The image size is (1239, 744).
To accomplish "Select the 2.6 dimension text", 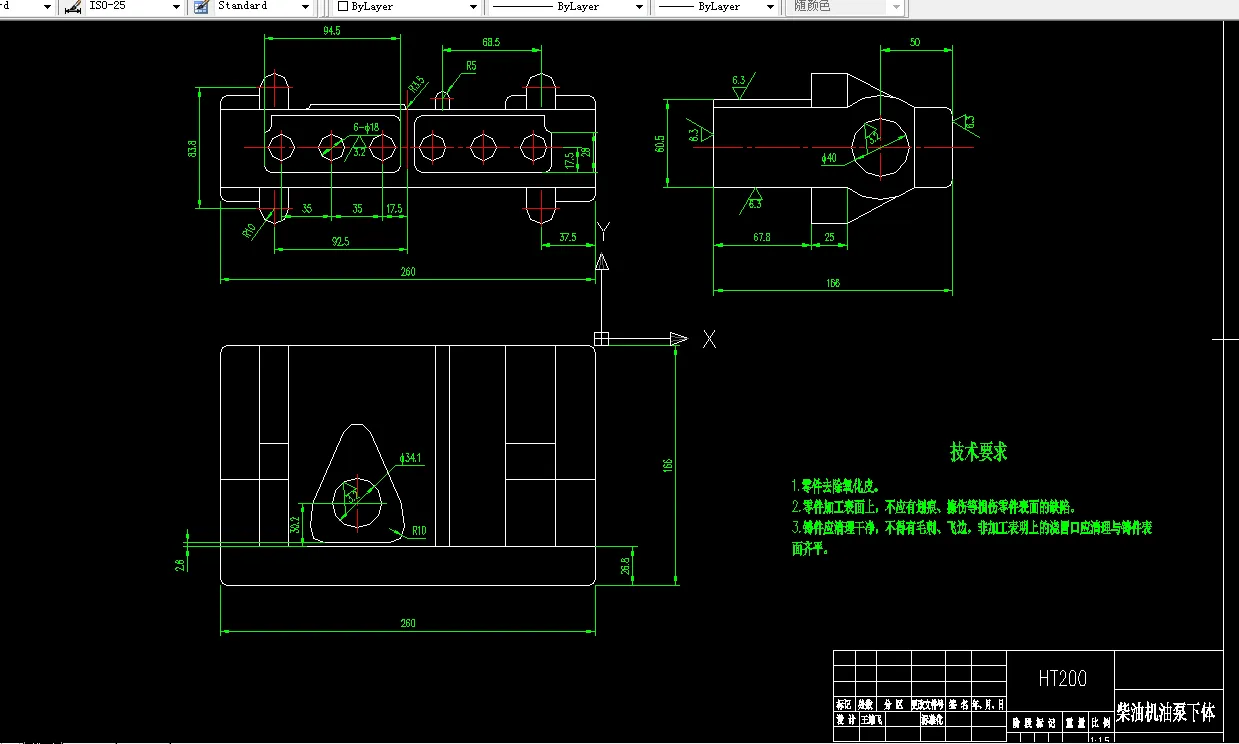I will 179,564.
